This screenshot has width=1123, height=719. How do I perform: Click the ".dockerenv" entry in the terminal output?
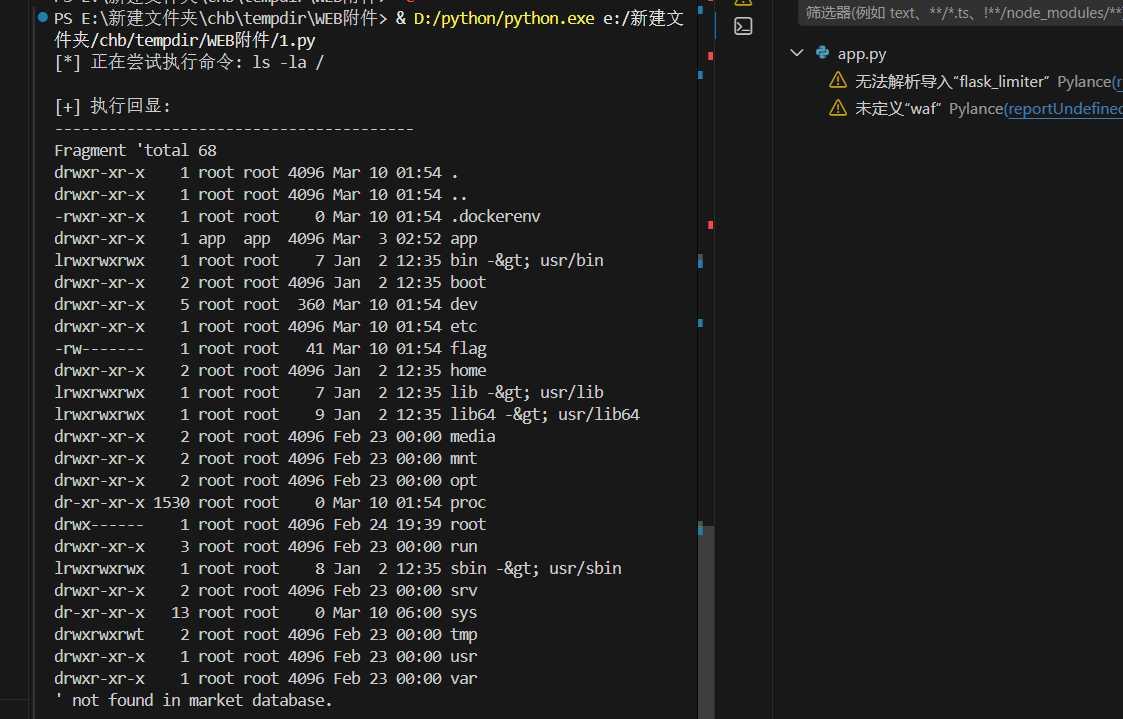495,216
